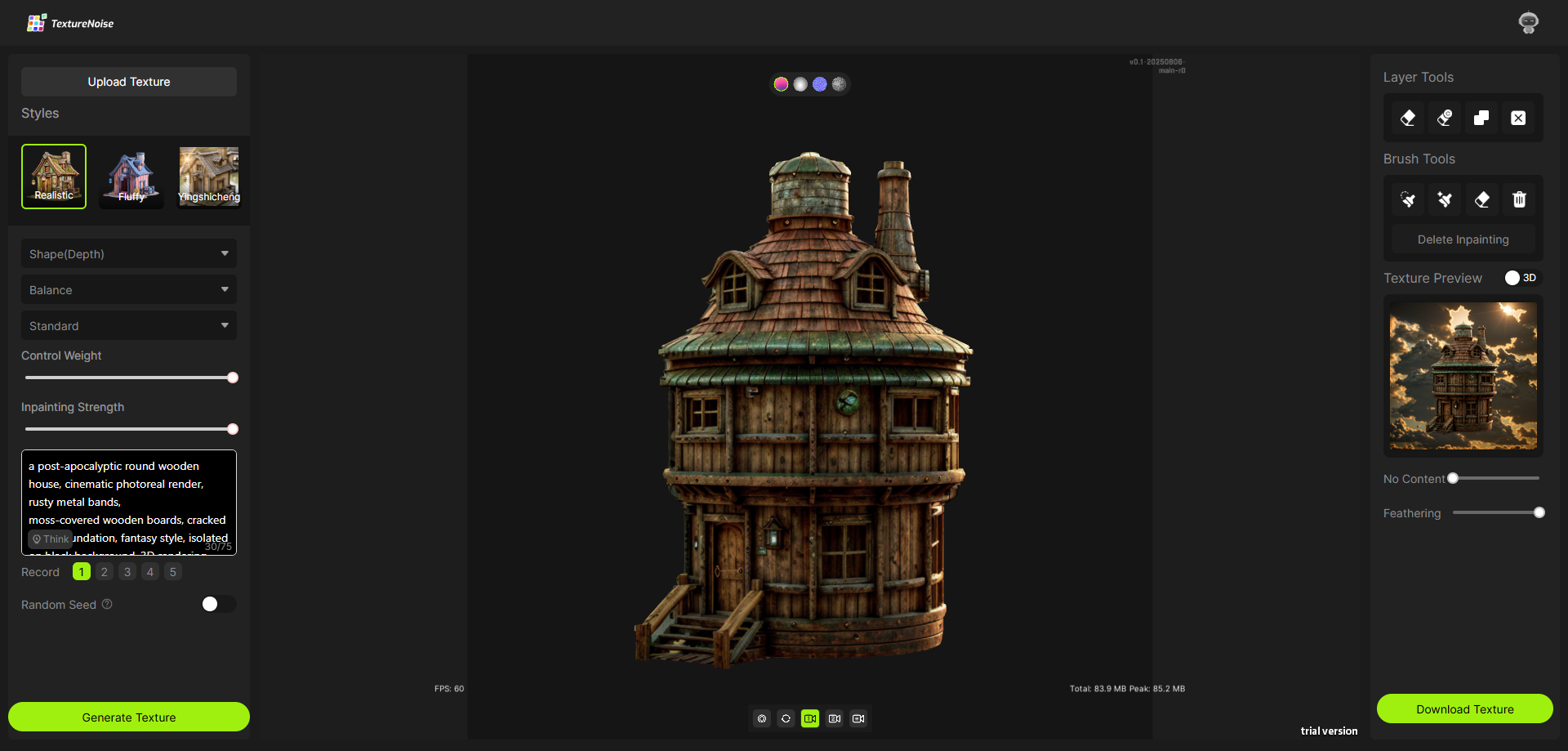Toggle the Random Seed switch
This screenshot has height=751, width=1568.
coord(218,604)
